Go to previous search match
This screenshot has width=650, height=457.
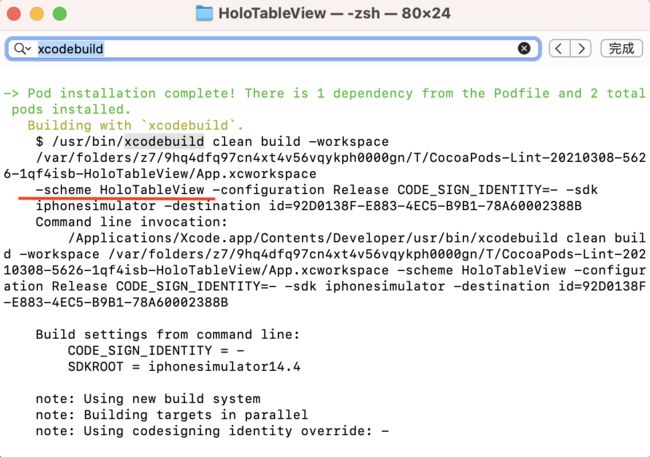tap(560, 49)
